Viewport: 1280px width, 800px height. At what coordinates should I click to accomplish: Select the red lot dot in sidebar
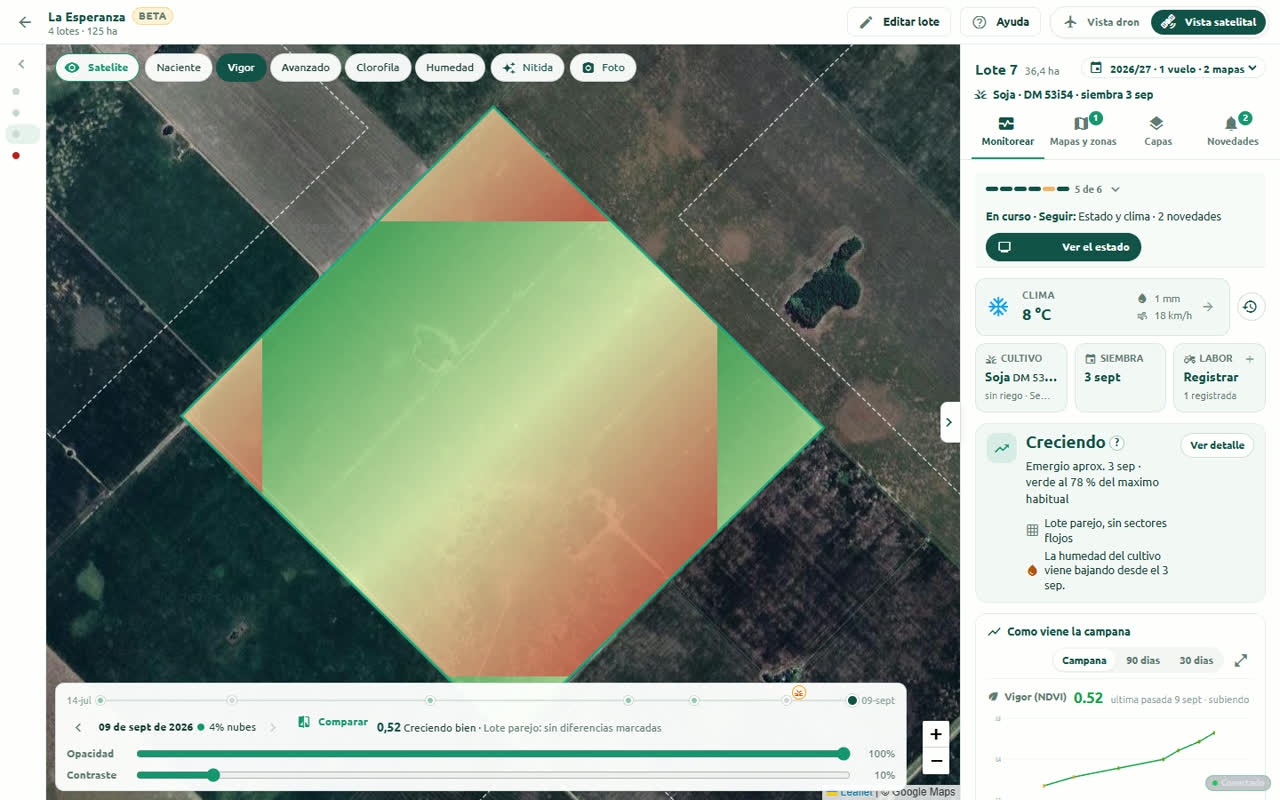[16, 155]
